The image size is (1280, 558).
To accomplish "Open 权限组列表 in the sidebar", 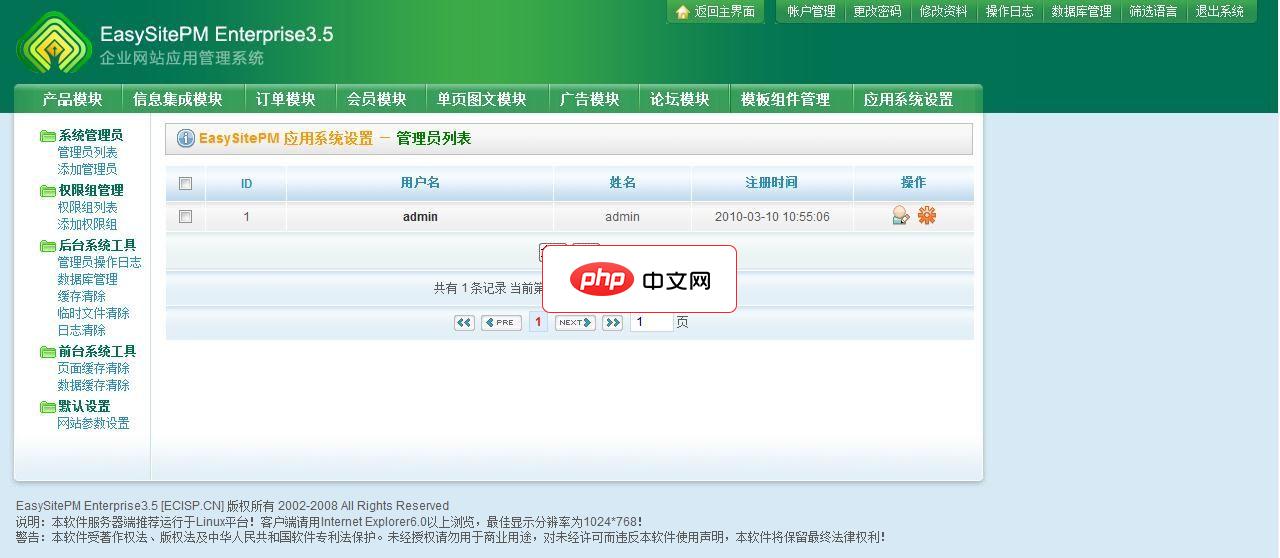I will 87,208.
